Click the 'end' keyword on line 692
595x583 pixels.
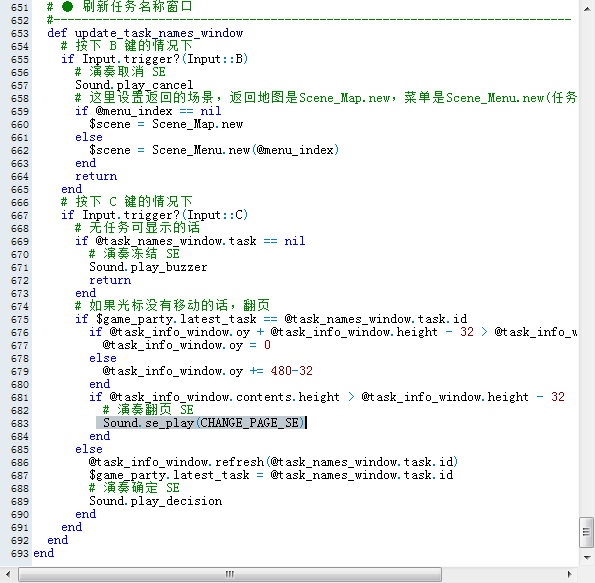click(x=58, y=540)
